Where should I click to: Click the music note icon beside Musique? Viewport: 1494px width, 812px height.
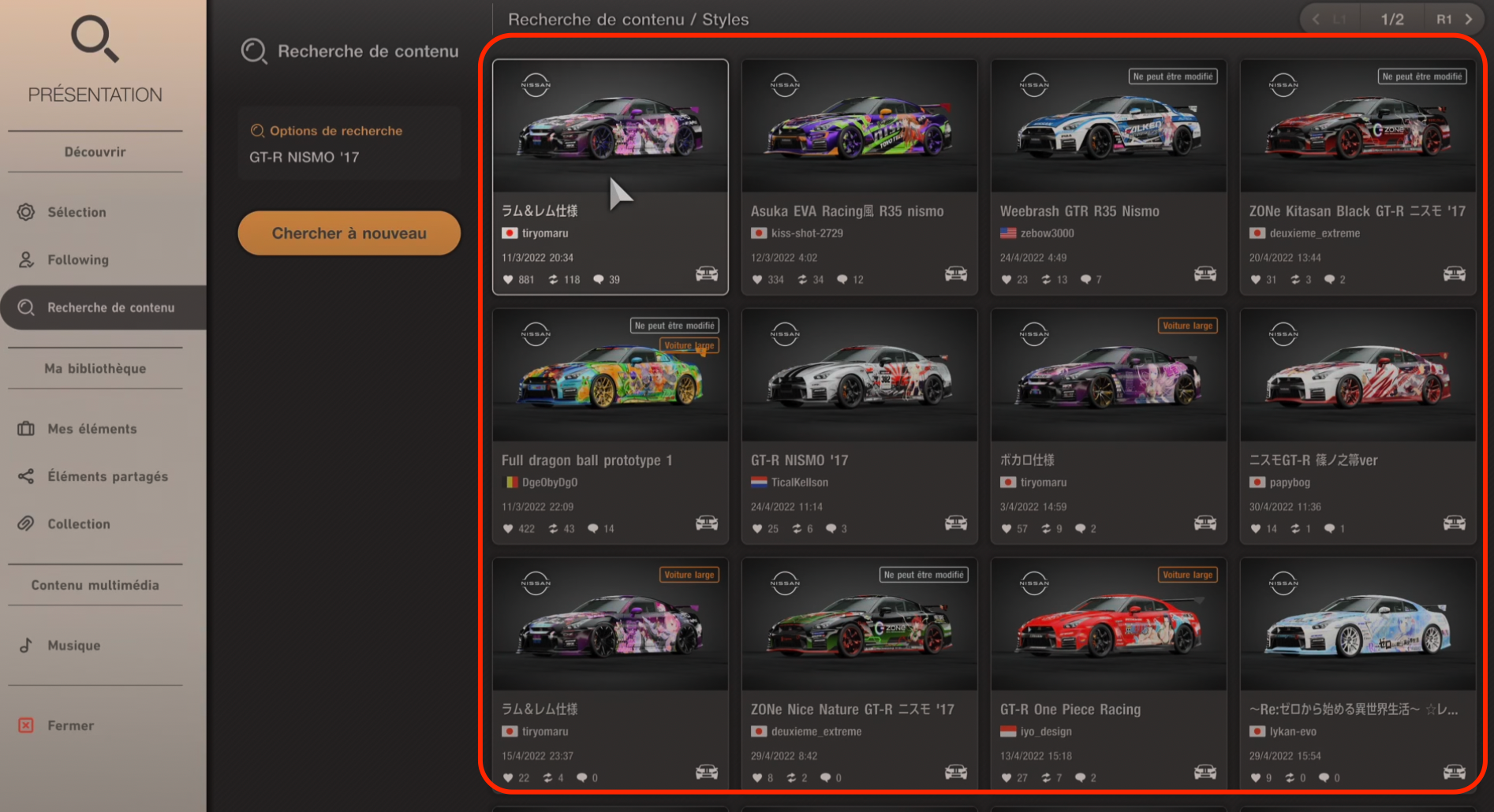coord(26,646)
